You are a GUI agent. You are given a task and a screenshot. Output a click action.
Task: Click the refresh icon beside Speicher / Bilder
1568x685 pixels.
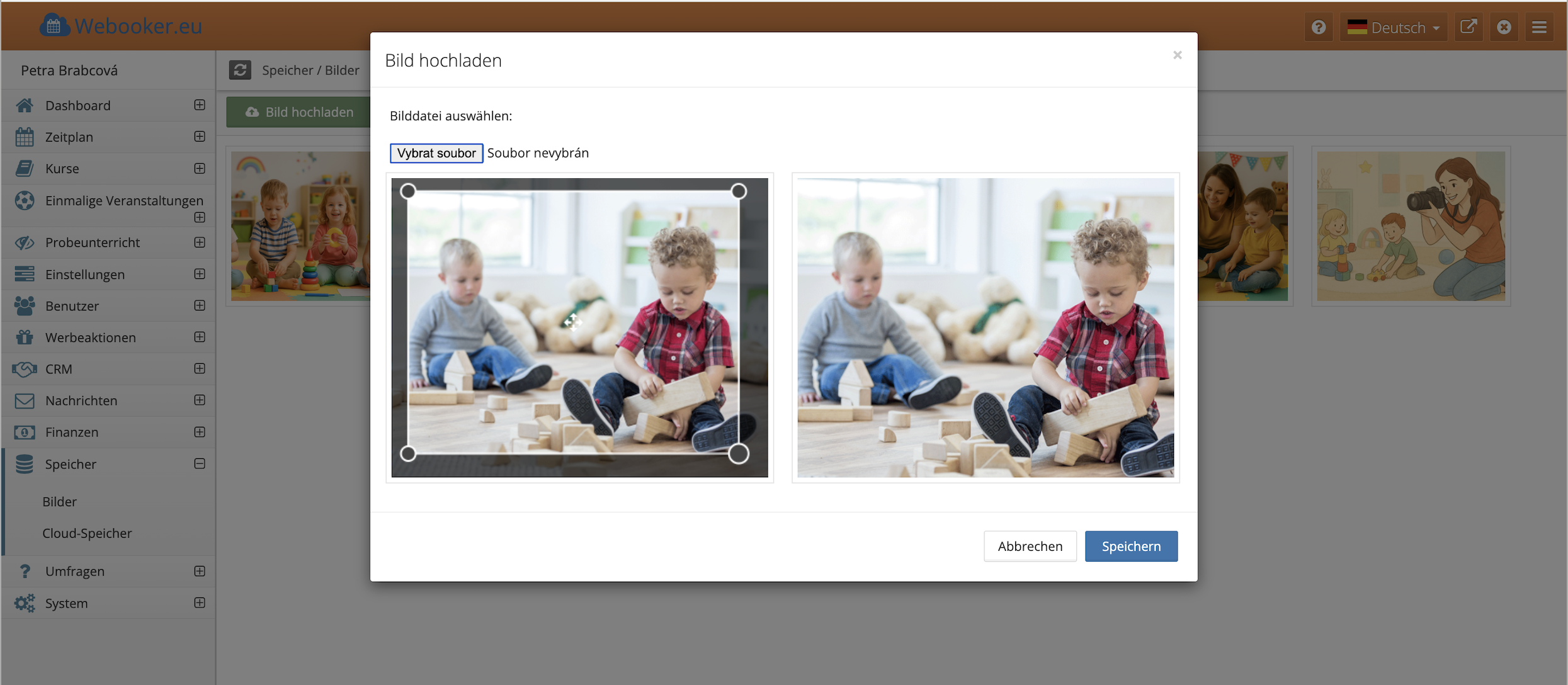[240, 70]
